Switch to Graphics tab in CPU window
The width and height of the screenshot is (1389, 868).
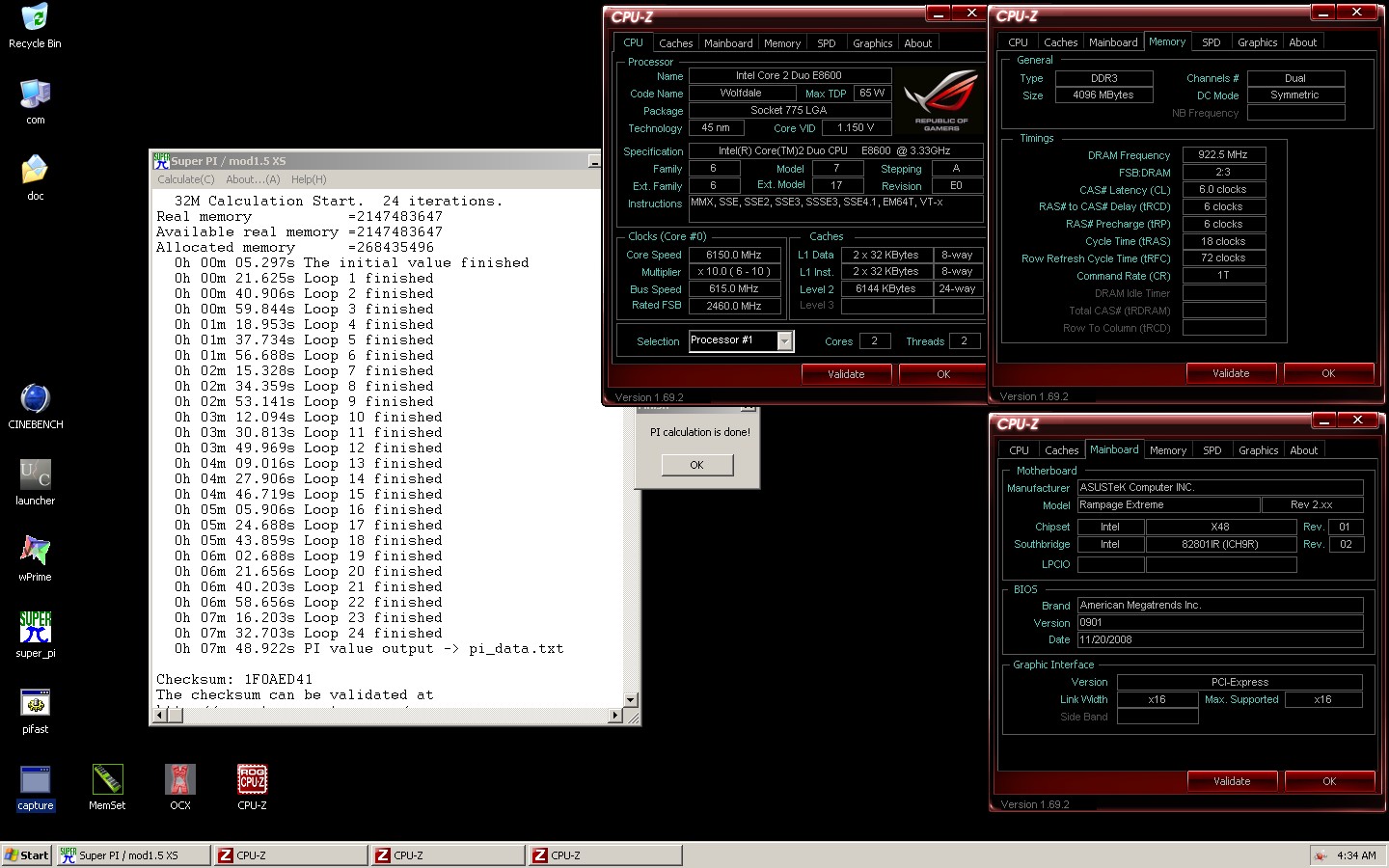click(872, 43)
